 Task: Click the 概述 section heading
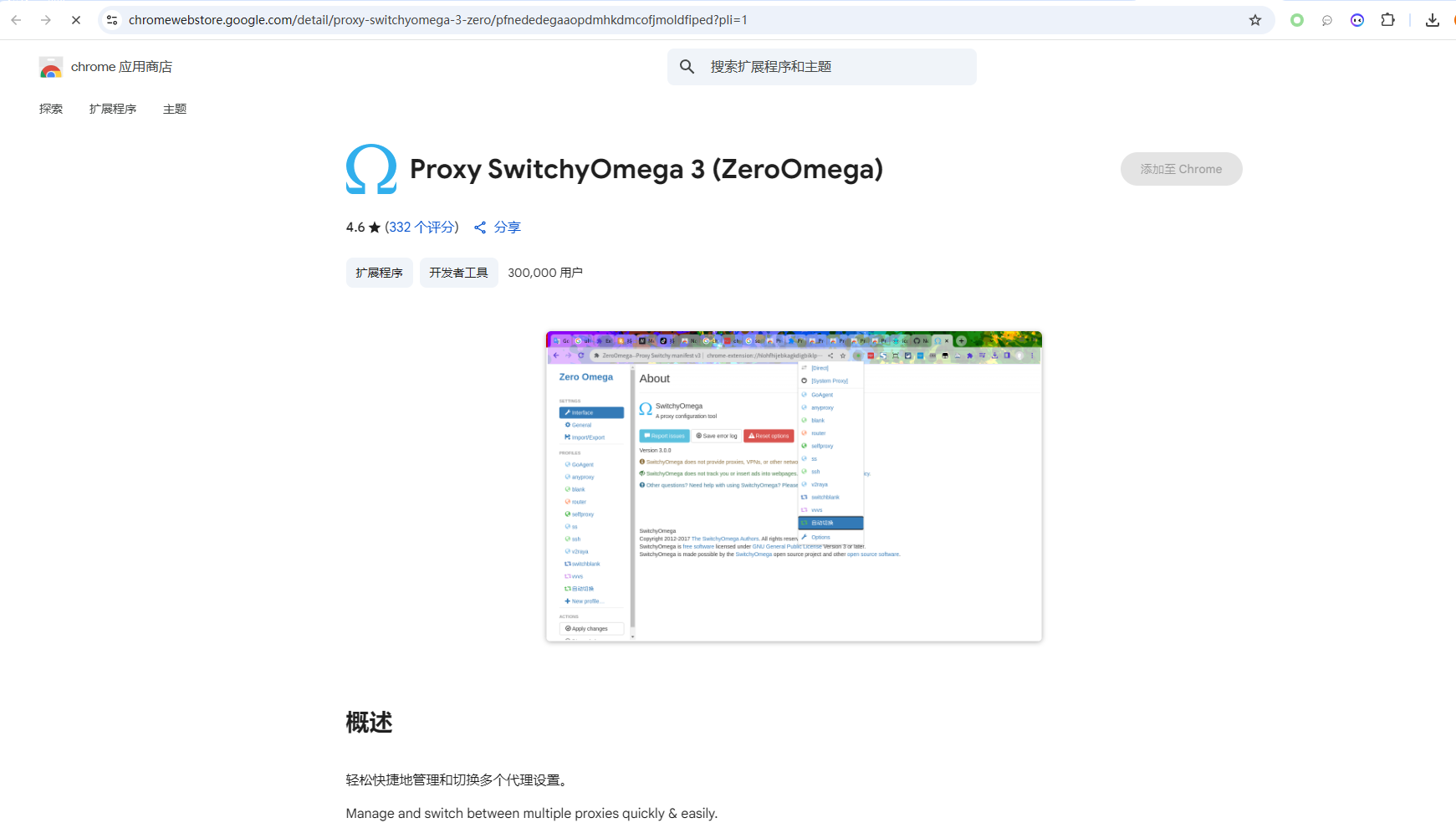(369, 723)
